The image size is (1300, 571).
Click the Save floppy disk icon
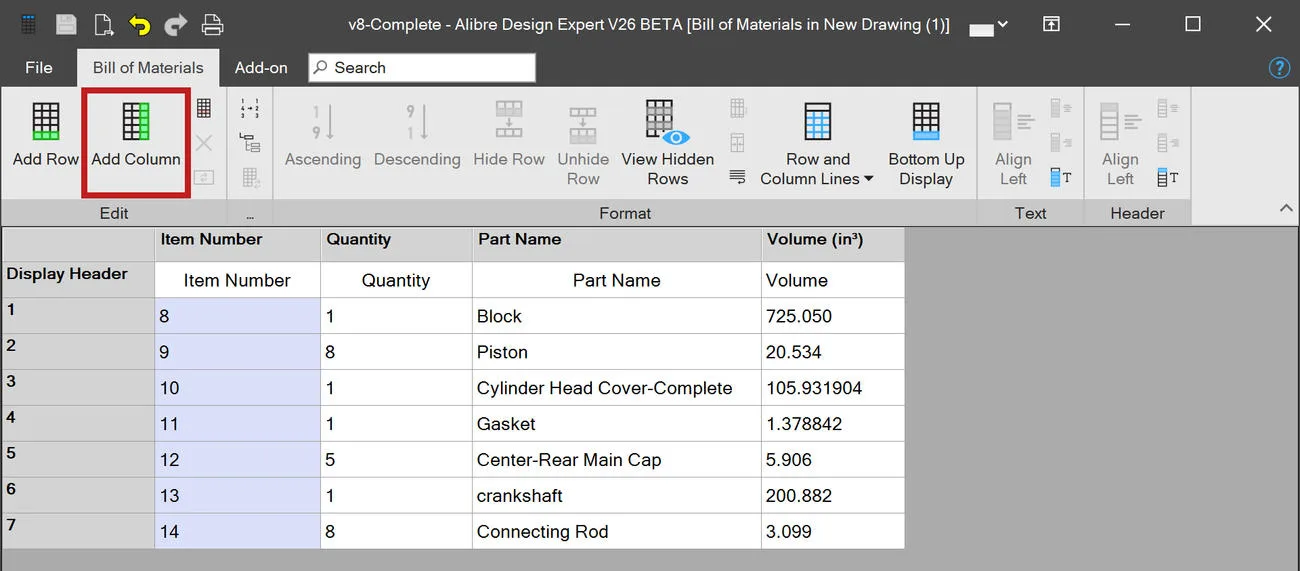click(x=66, y=25)
